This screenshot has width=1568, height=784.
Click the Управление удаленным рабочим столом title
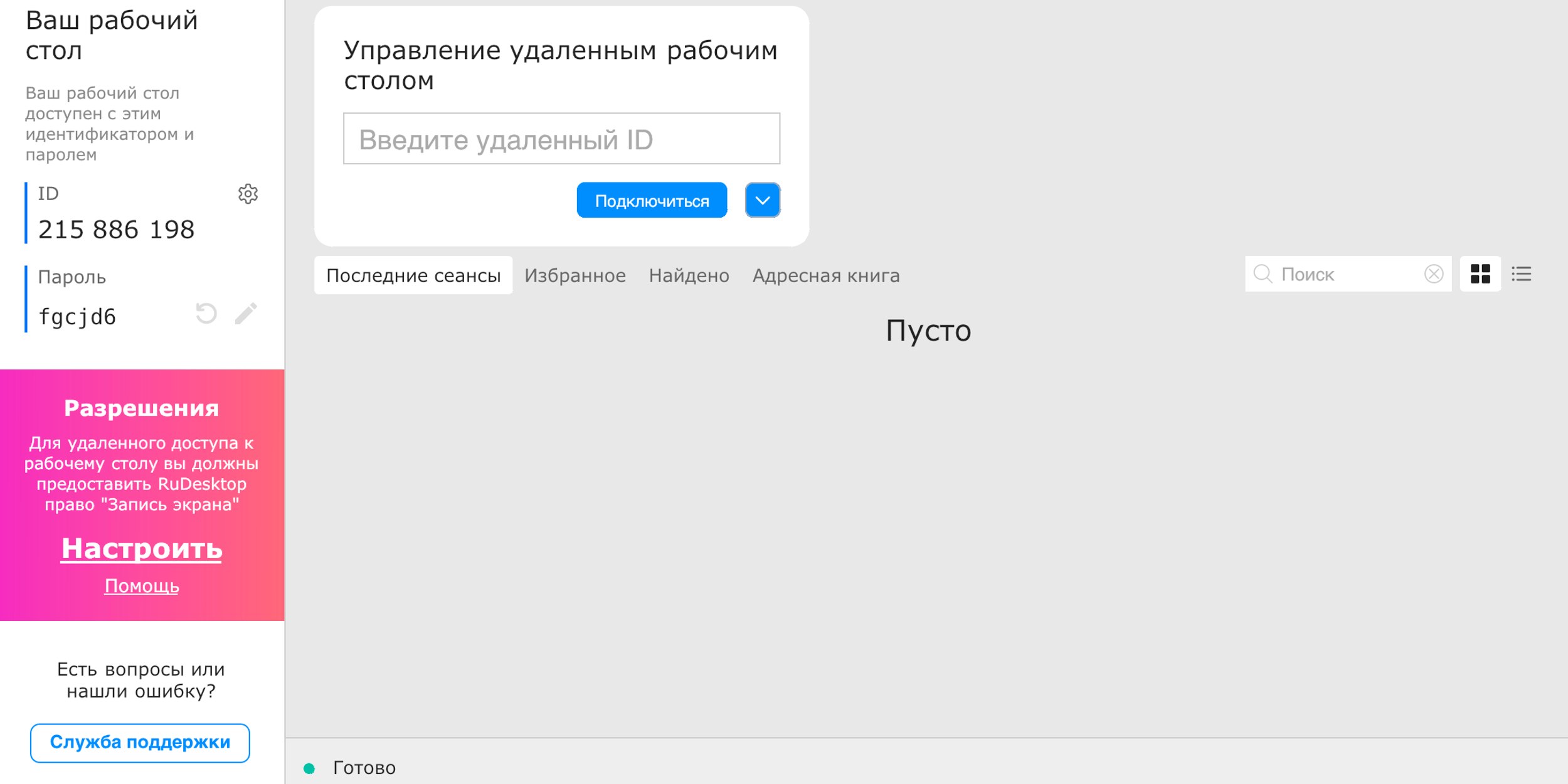pos(560,65)
